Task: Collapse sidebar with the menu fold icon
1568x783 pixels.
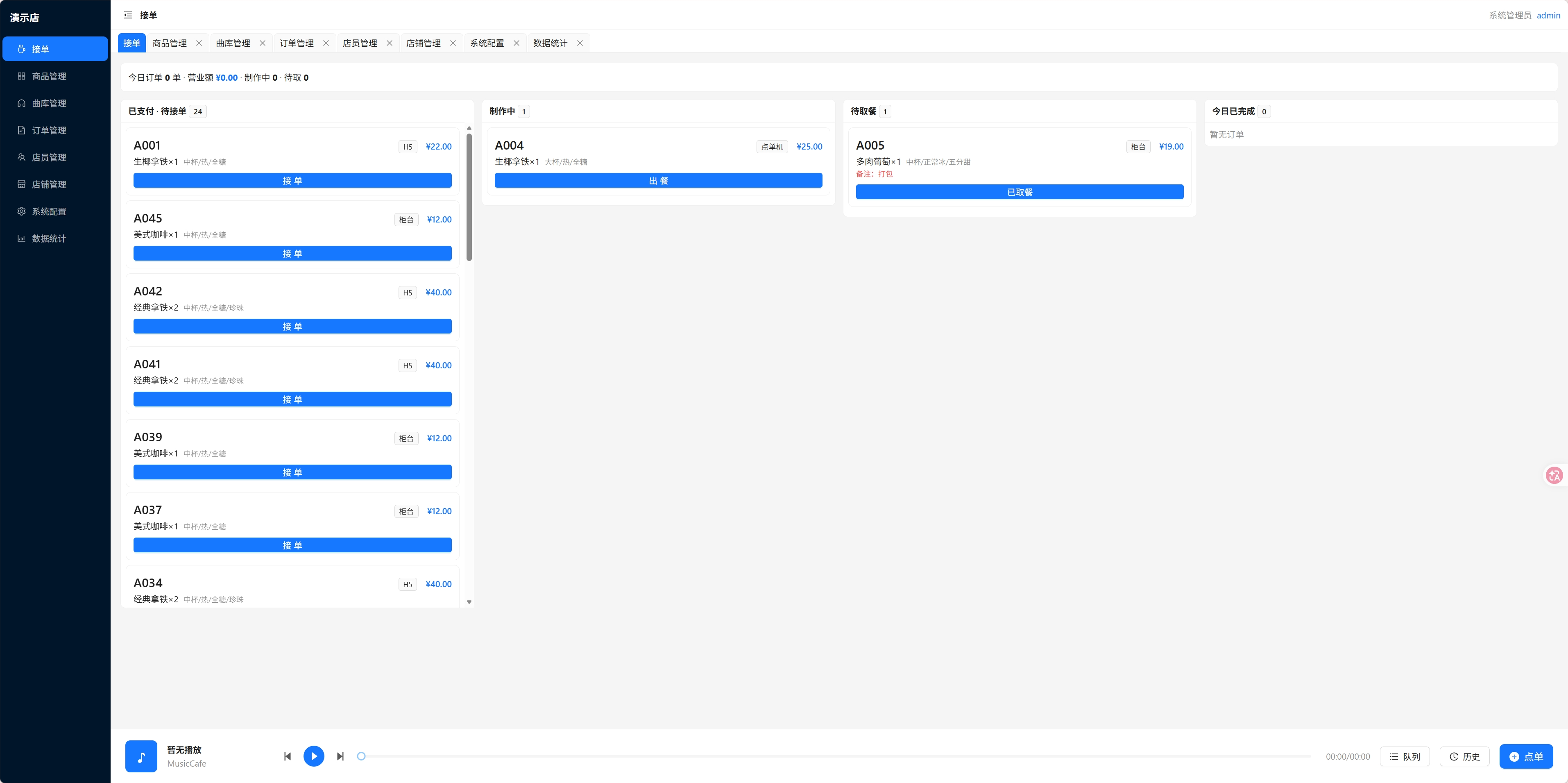Action: tap(128, 15)
